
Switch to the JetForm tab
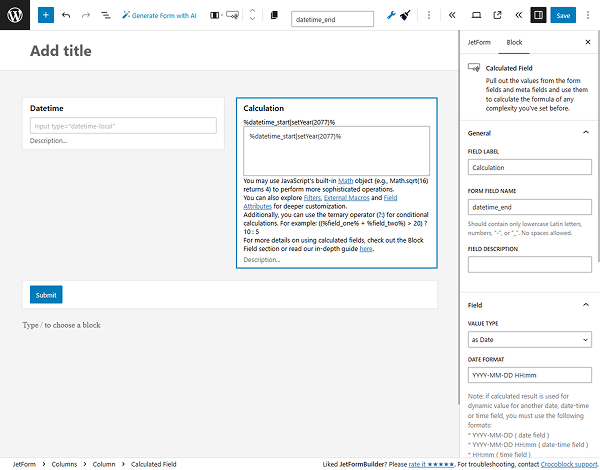click(x=479, y=43)
